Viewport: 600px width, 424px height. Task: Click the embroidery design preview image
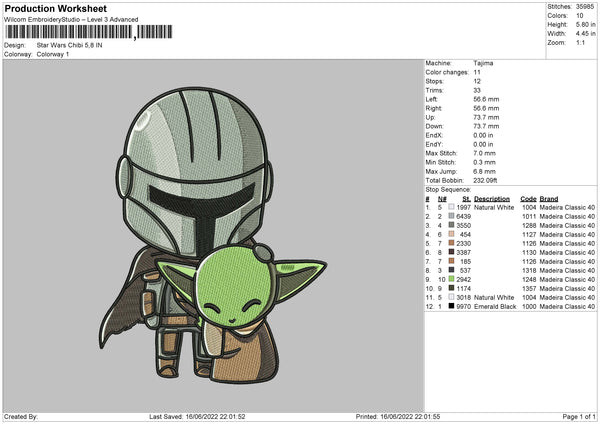[212, 234]
